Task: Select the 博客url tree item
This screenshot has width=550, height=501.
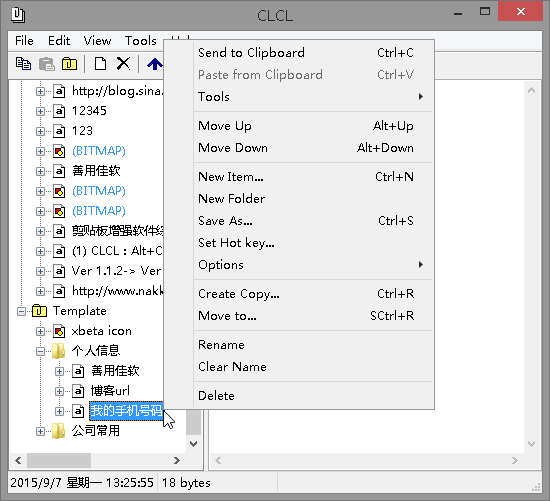Action: [110, 390]
